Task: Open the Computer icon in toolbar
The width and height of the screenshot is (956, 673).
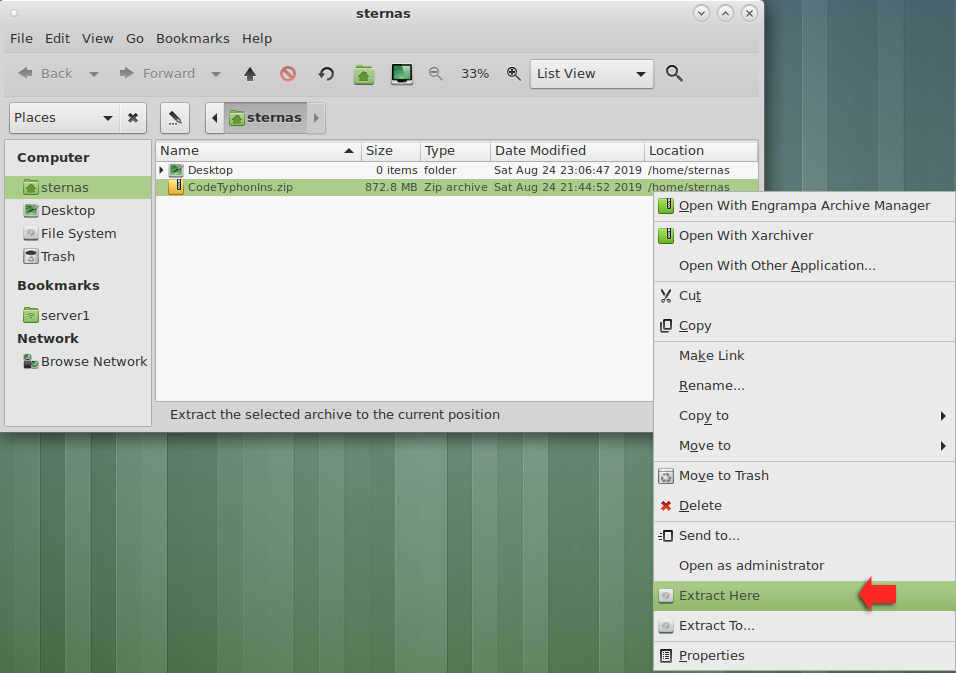Action: 402,74
